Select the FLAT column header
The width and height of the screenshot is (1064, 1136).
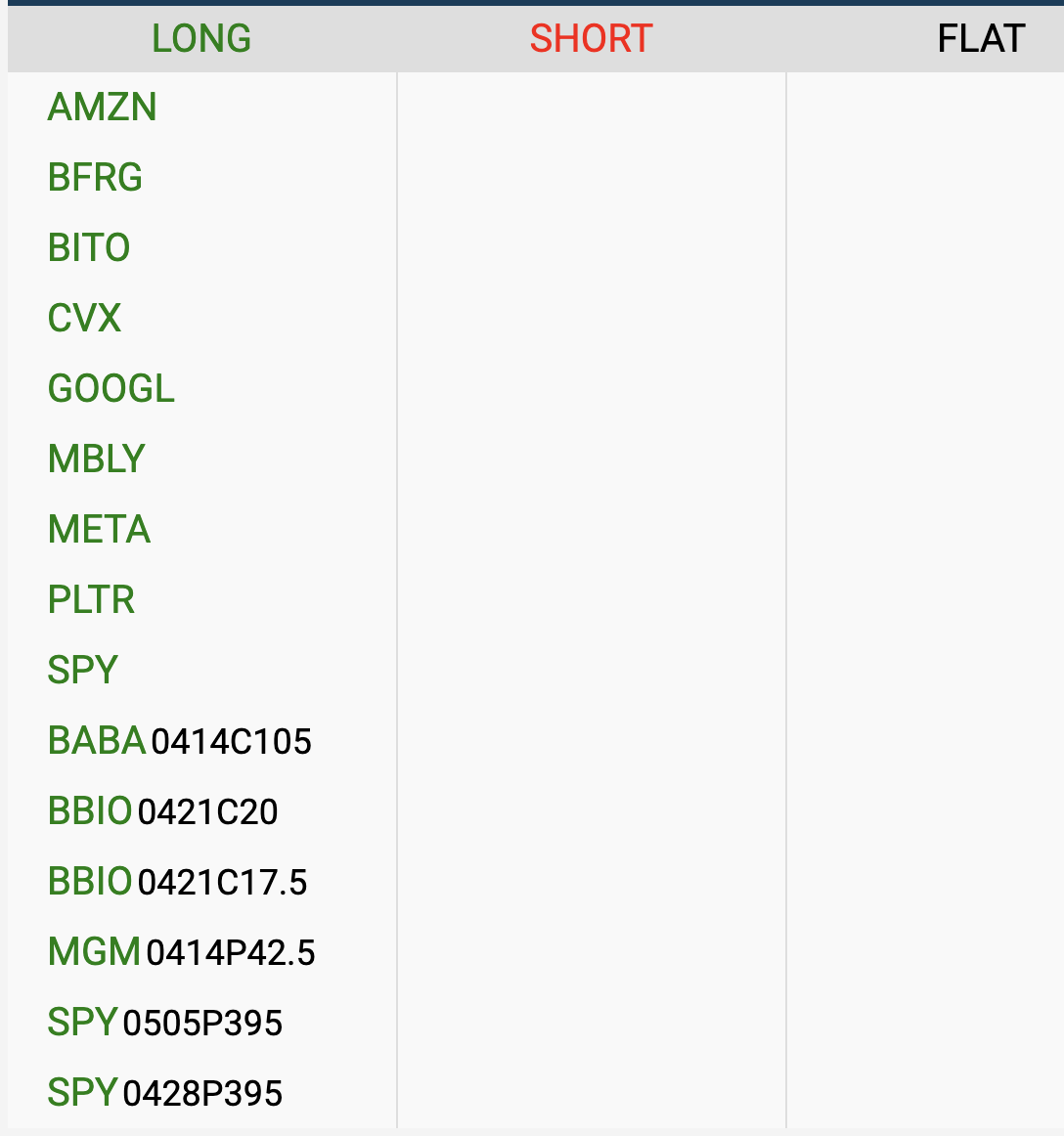980,39
